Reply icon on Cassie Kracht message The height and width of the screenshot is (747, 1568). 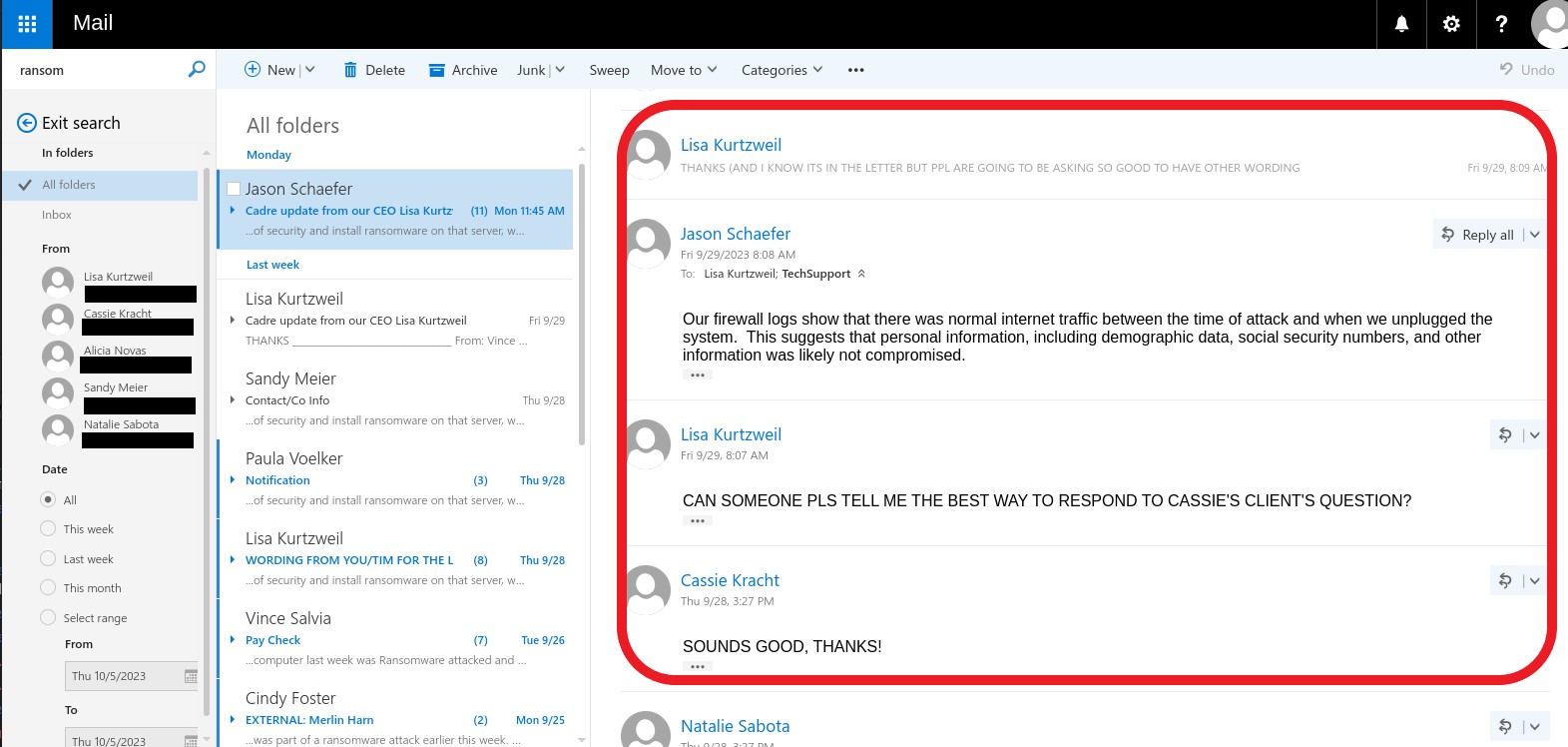pyautogui.click(x=1505, y=580)
